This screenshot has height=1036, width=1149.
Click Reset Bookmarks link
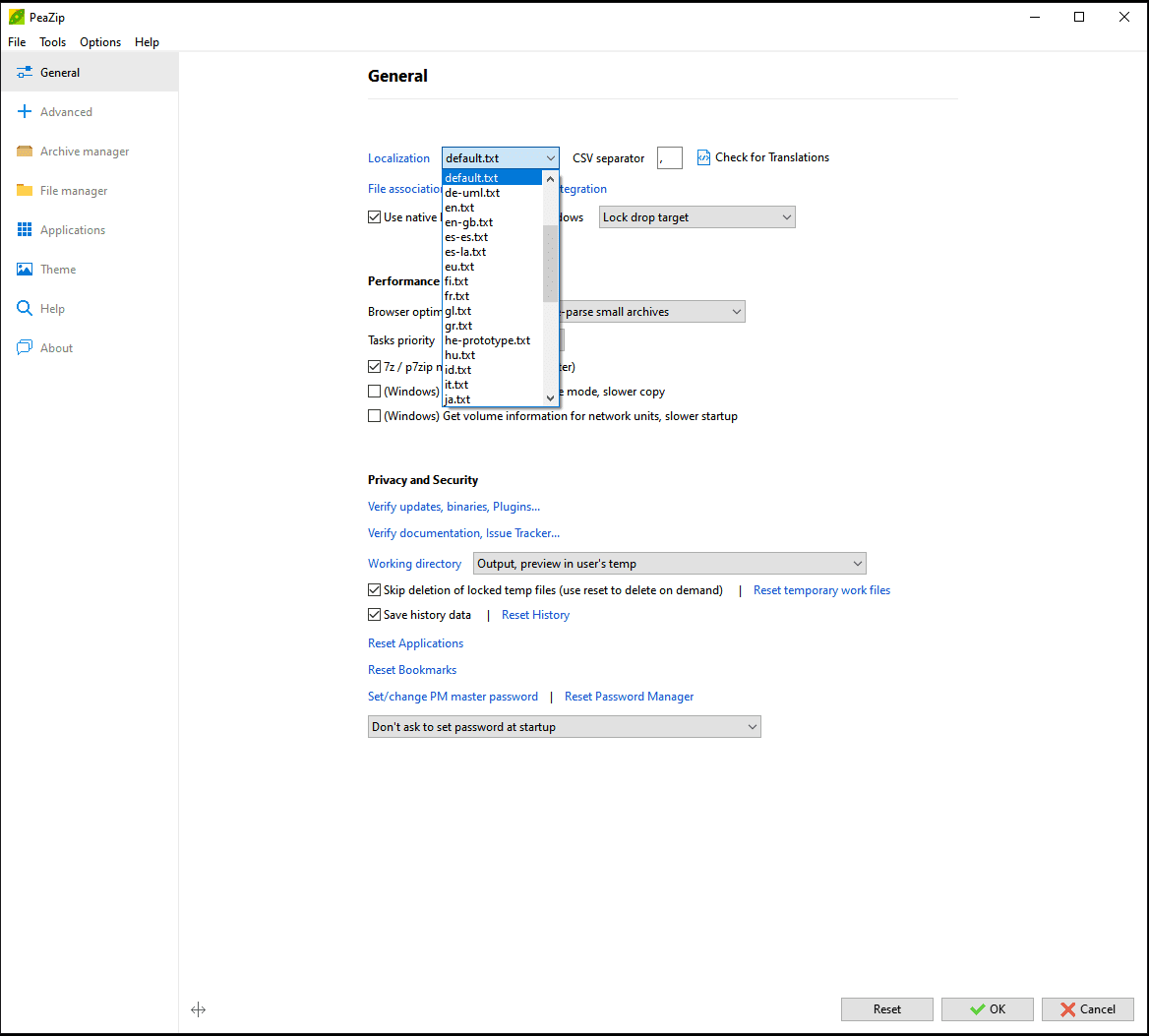412,670
